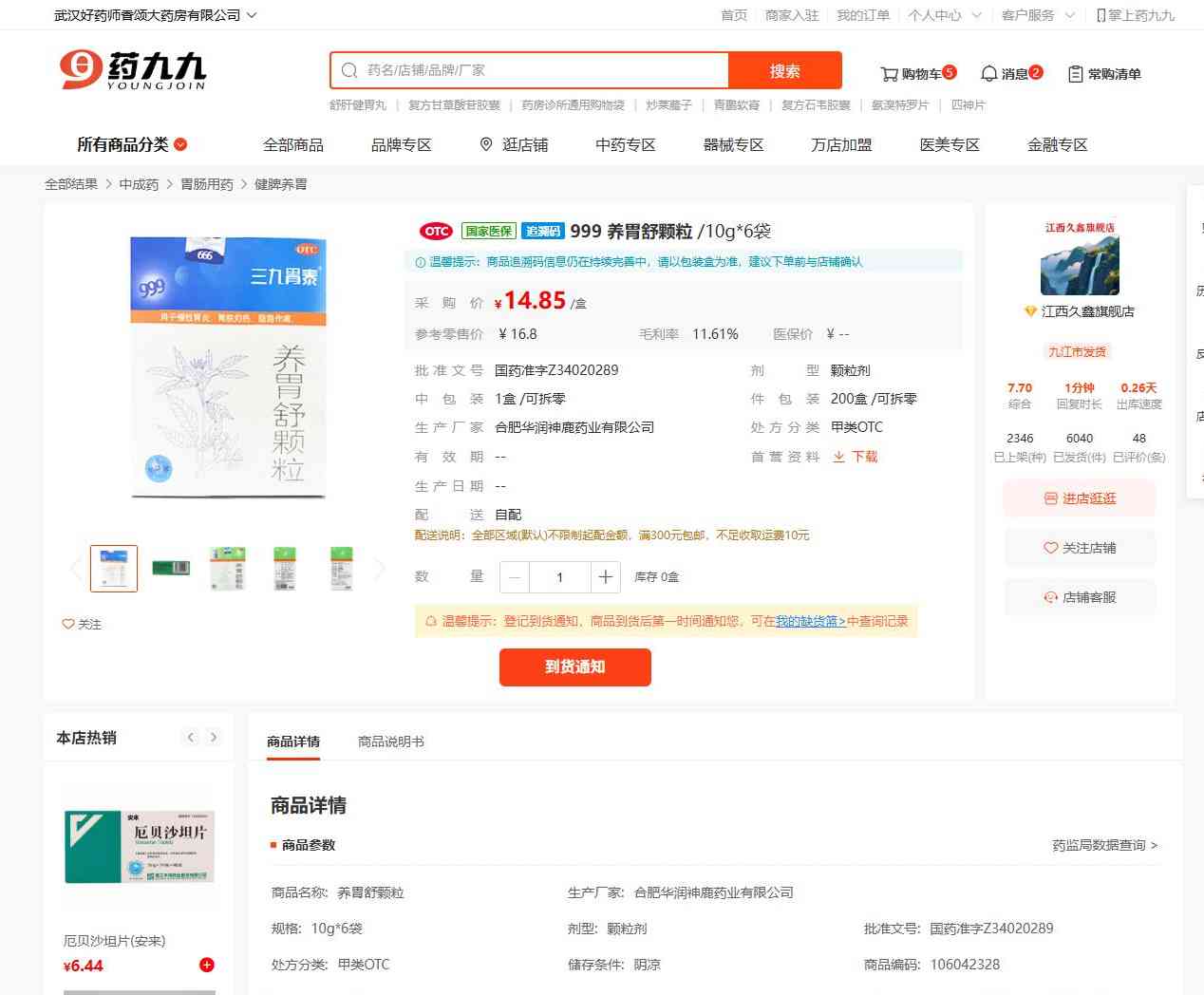The image size is (1204, 995).
Task: Toggle 关注店铺 to follow the store
Action: (x=1080, y=548)
